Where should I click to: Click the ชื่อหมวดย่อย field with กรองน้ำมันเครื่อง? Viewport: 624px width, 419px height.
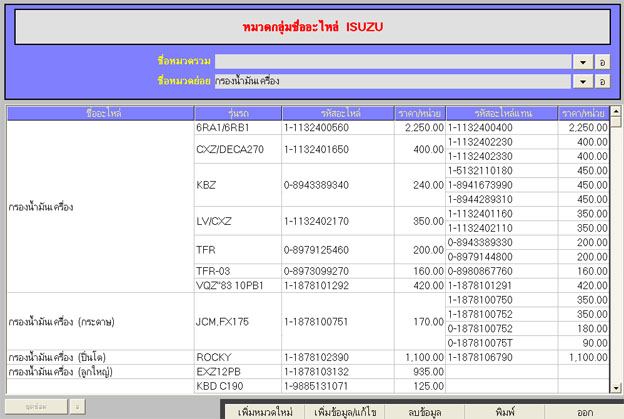click(393, 81)
